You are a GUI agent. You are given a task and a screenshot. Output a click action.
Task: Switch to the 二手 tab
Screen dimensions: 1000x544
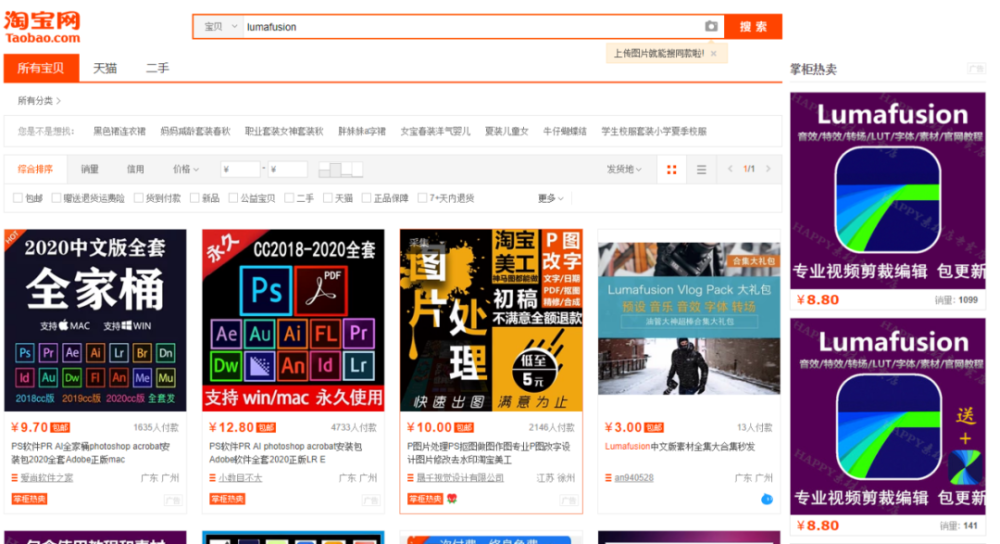tap(158, 68)
